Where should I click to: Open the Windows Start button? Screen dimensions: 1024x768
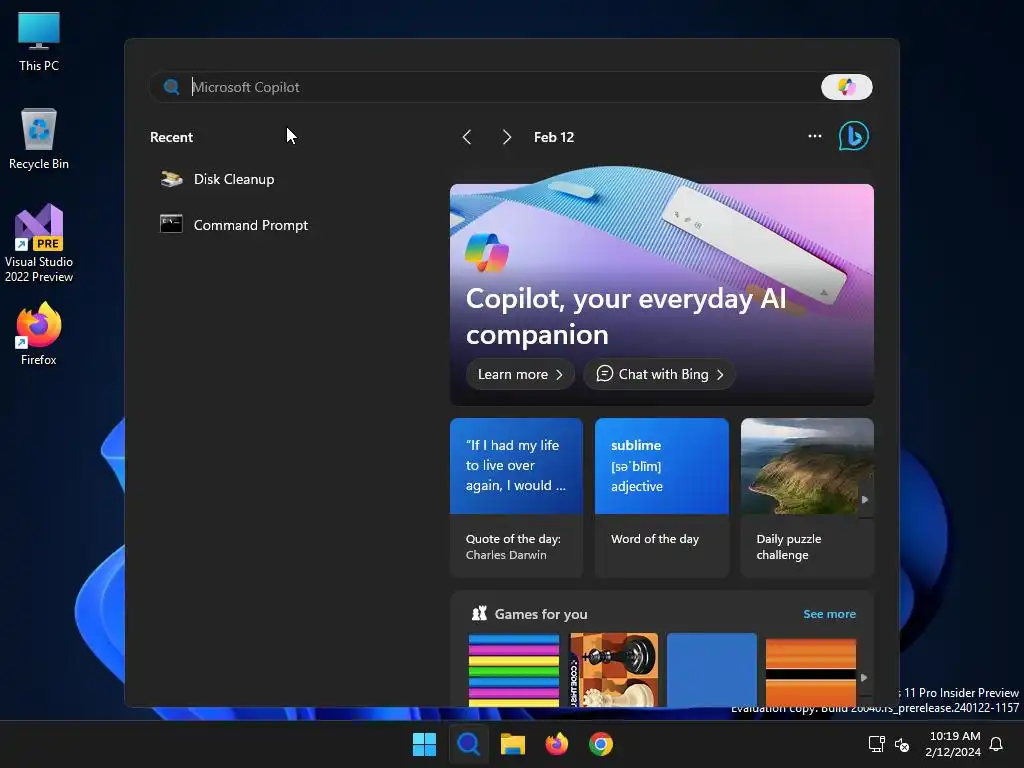point(424,744)
